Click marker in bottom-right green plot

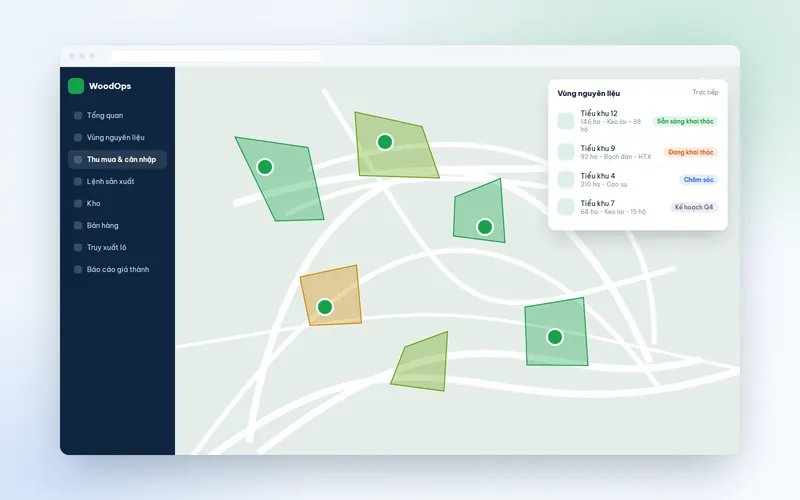[555, 337]
